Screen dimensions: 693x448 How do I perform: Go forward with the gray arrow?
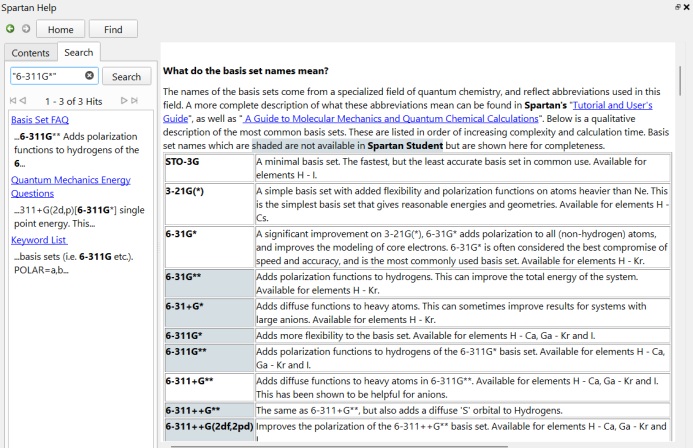tap(26, 29)
